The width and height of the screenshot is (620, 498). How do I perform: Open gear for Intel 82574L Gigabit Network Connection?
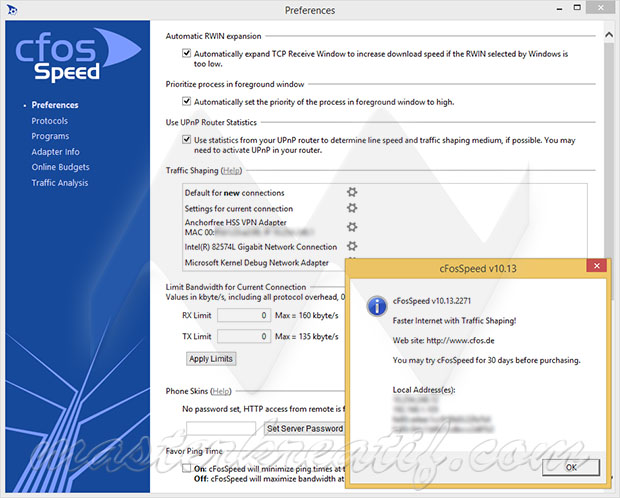(352, 246)
